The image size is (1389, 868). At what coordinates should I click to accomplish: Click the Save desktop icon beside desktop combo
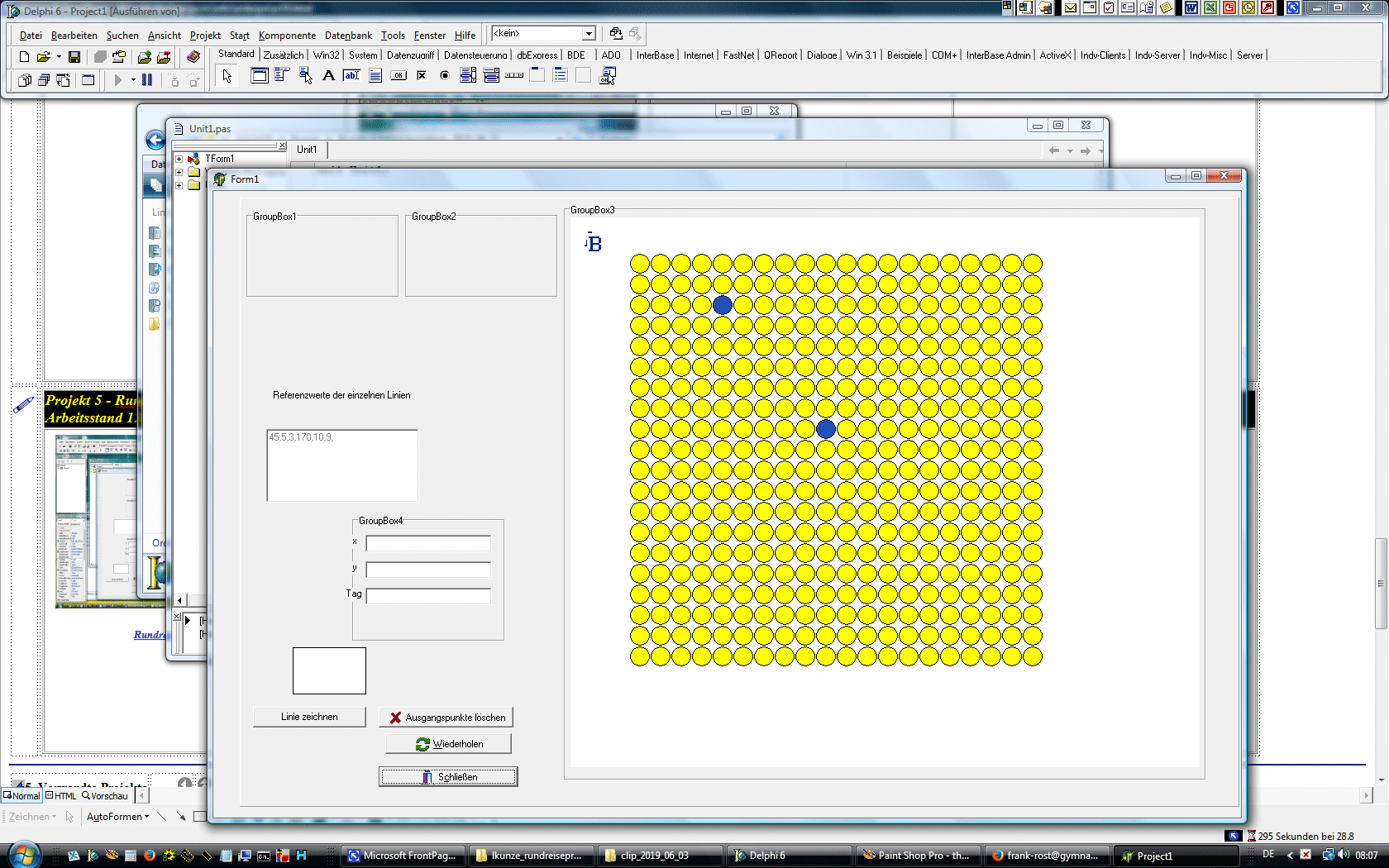pos(616,34)
